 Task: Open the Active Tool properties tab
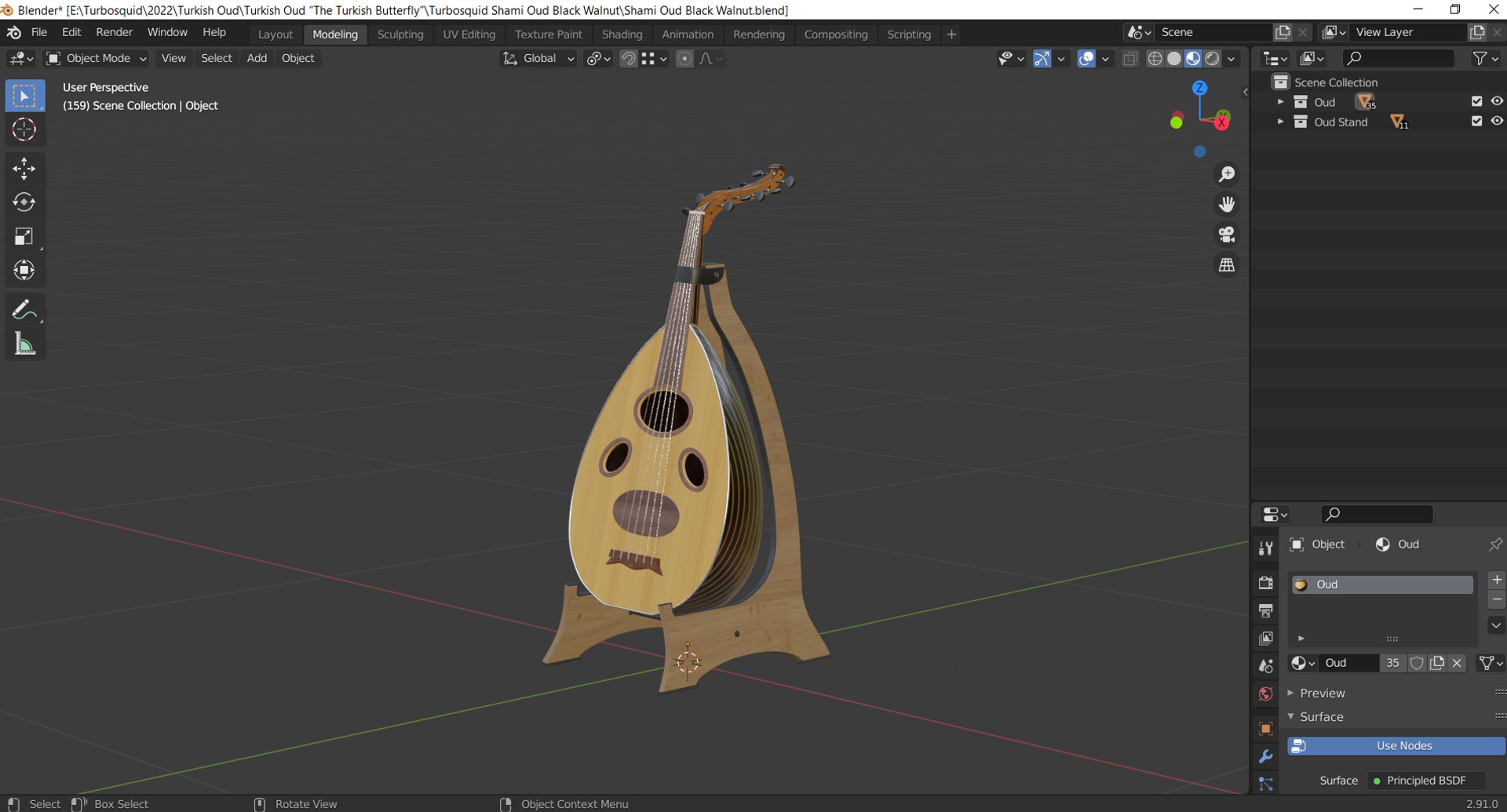click(x=1265, y=548)
